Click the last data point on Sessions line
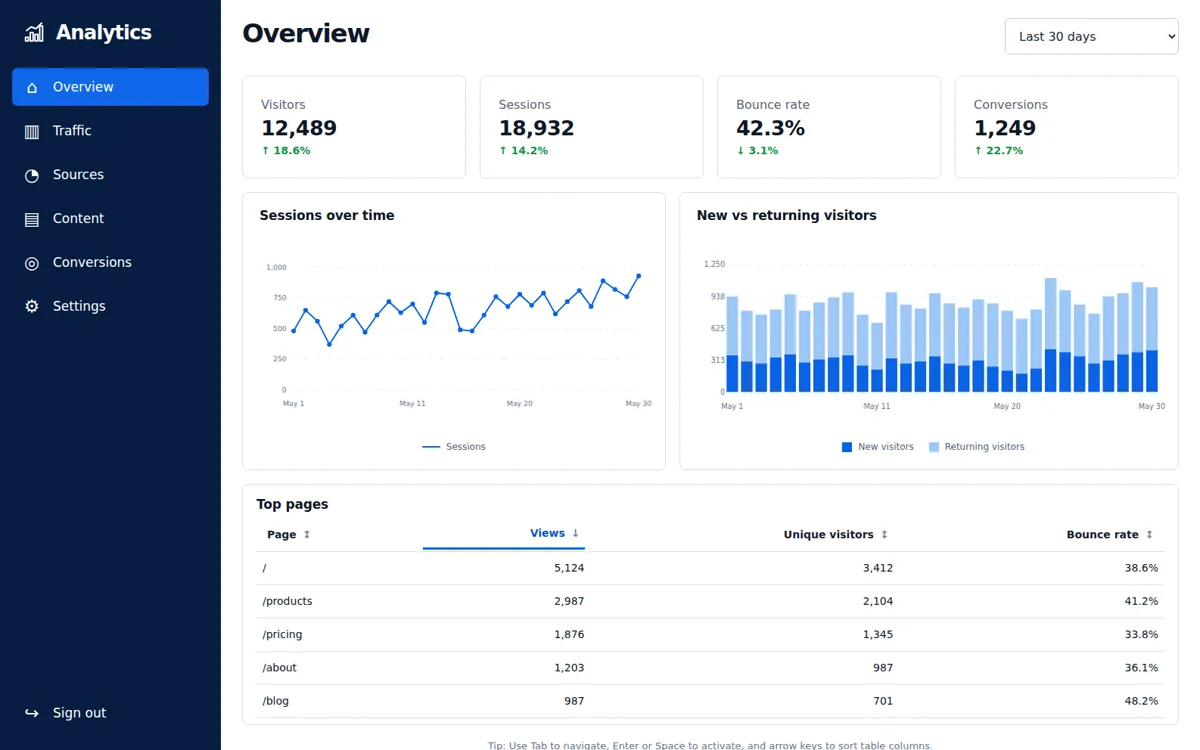 click(639, 276)
